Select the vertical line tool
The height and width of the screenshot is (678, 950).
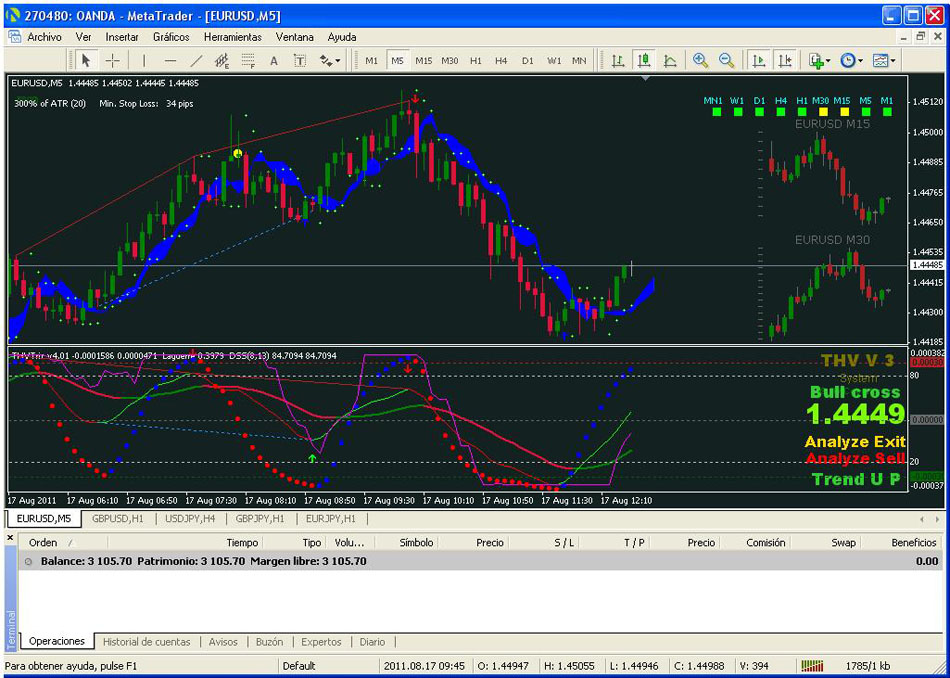144,60
